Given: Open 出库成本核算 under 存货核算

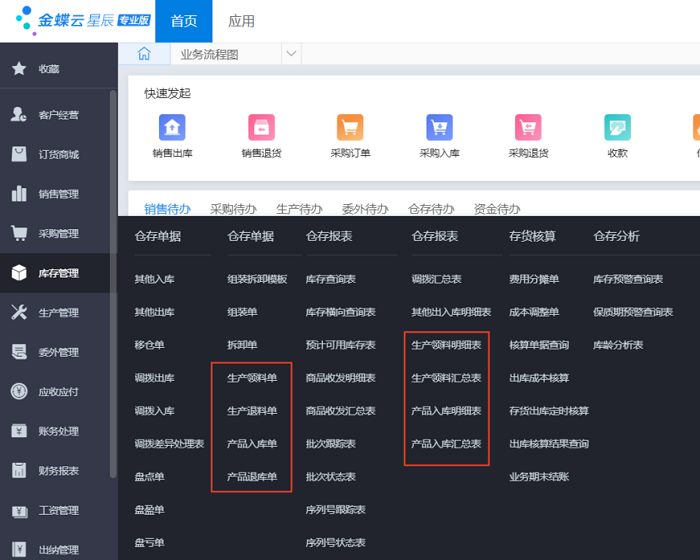Looking at the screenshot, I should tap(539, 378).
